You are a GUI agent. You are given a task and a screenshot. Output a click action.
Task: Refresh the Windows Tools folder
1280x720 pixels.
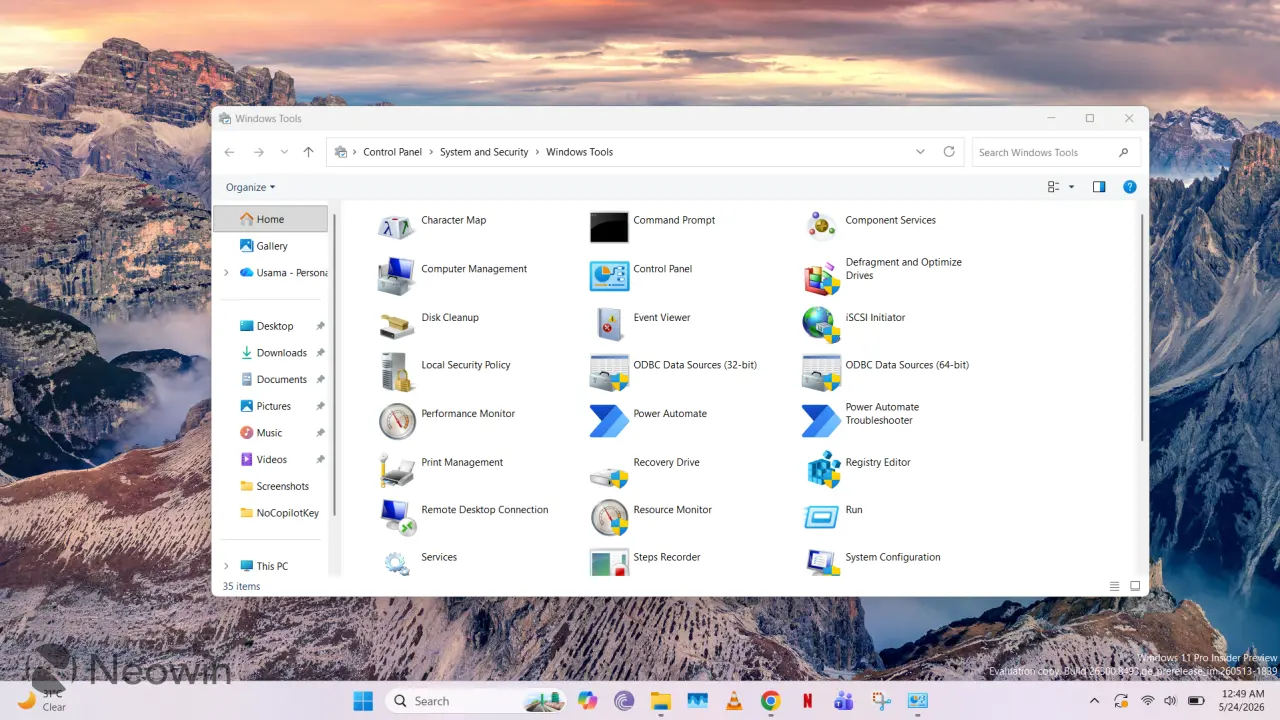click(949, 152)
